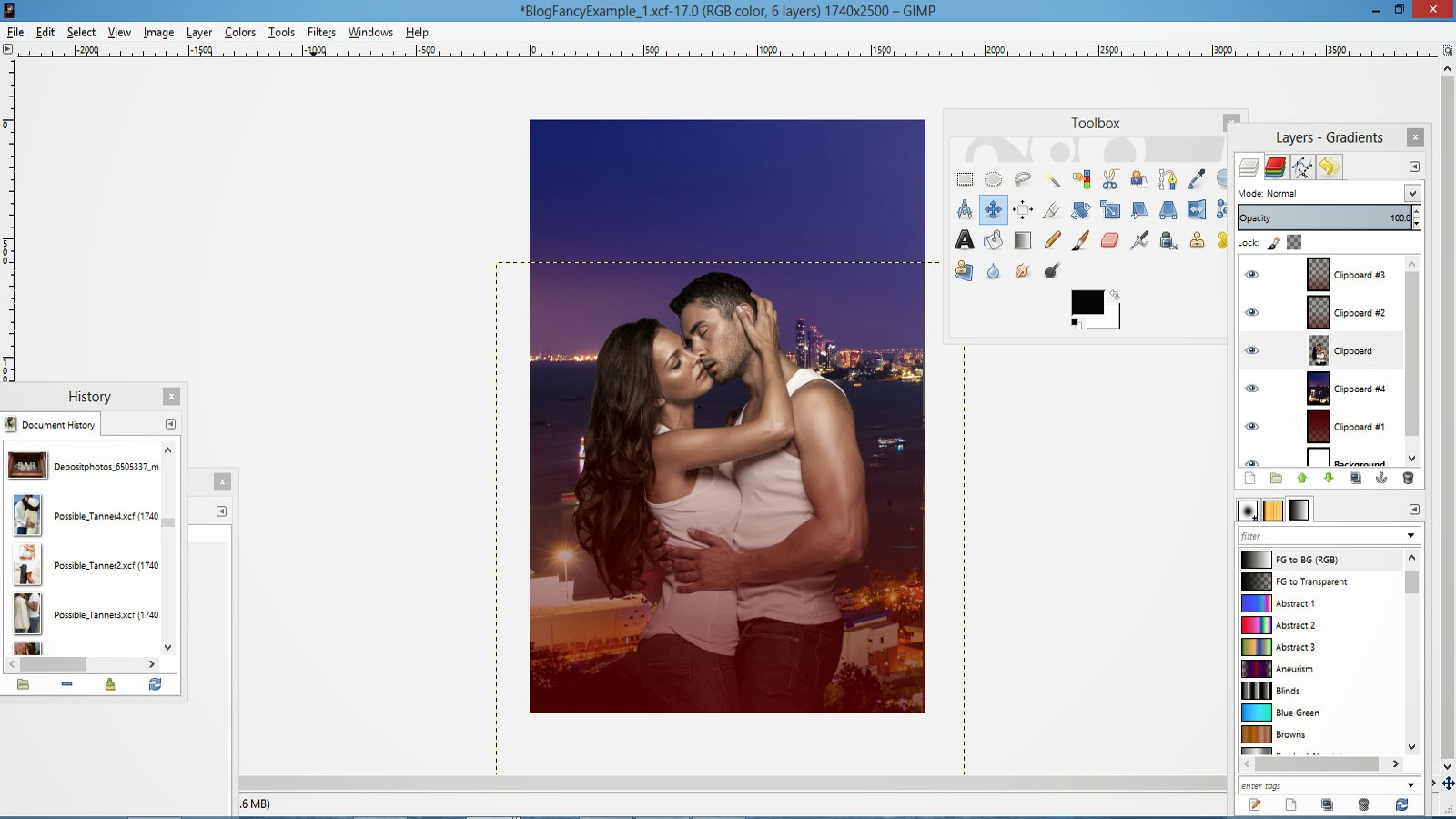This screenshot has width=1456, height=819.
Task: Switch to the Undo History tab
Action: tap(1329, 167)
